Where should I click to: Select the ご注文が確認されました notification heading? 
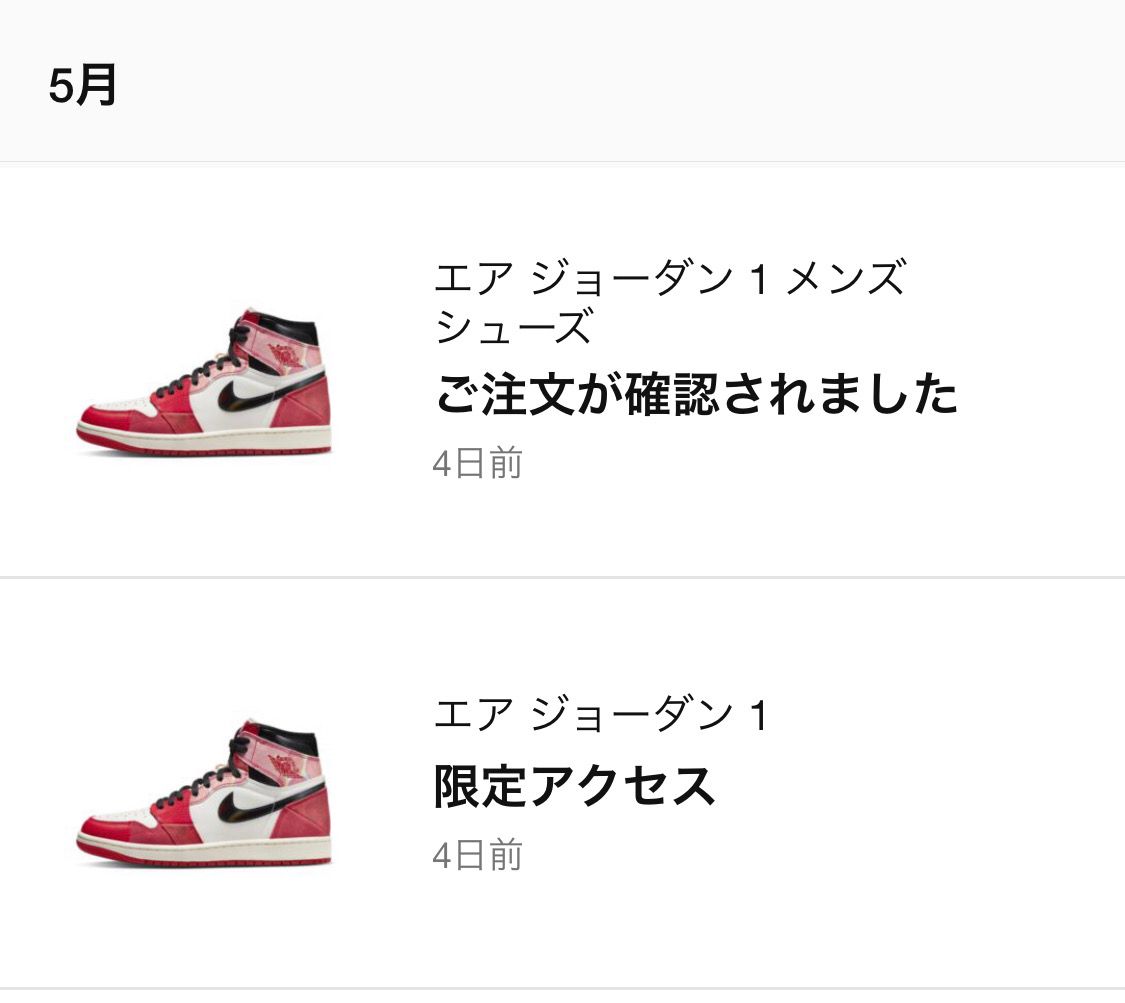click(x=696, y=394)
